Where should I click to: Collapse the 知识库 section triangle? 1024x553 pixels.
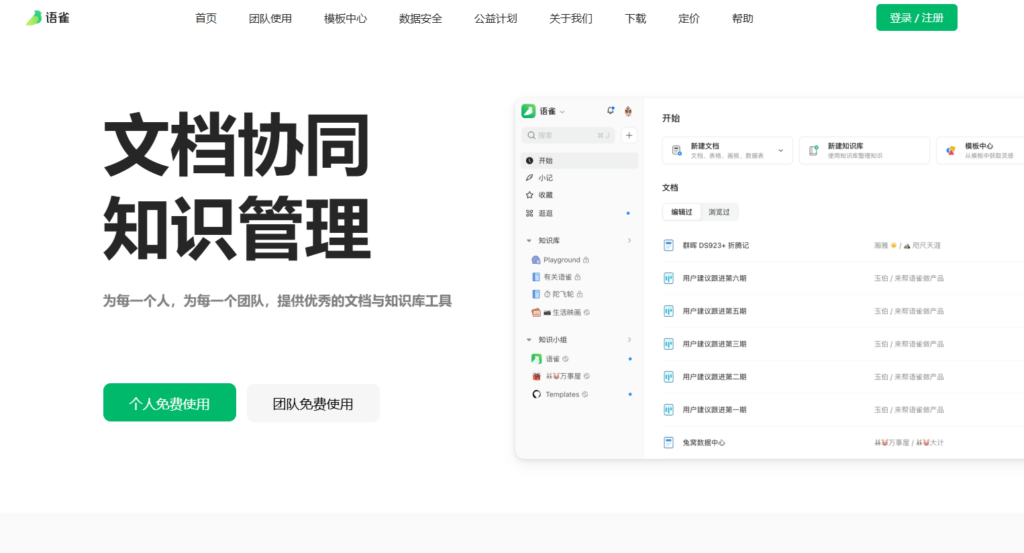pos(529,241)
